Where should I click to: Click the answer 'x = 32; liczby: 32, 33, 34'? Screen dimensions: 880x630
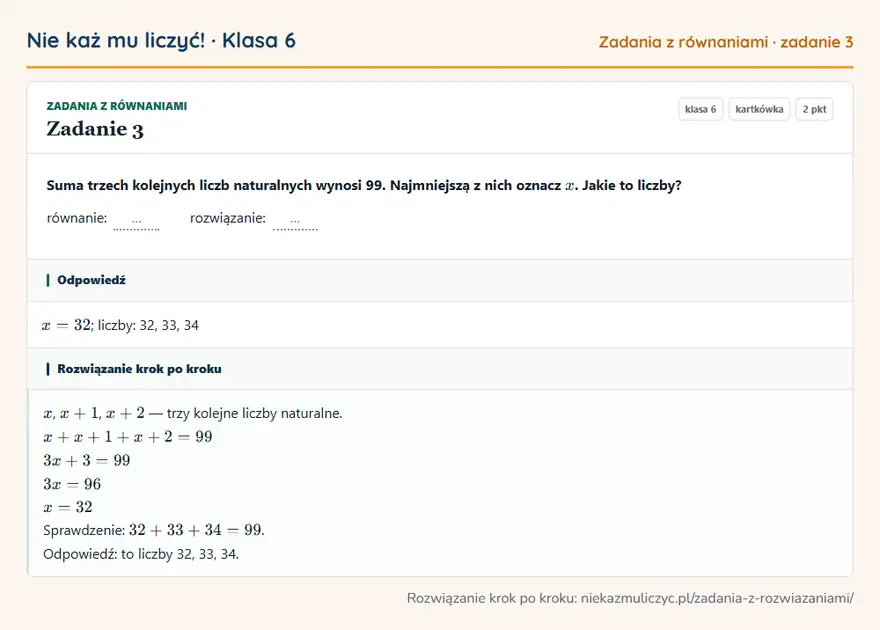(x=120, y=325)
